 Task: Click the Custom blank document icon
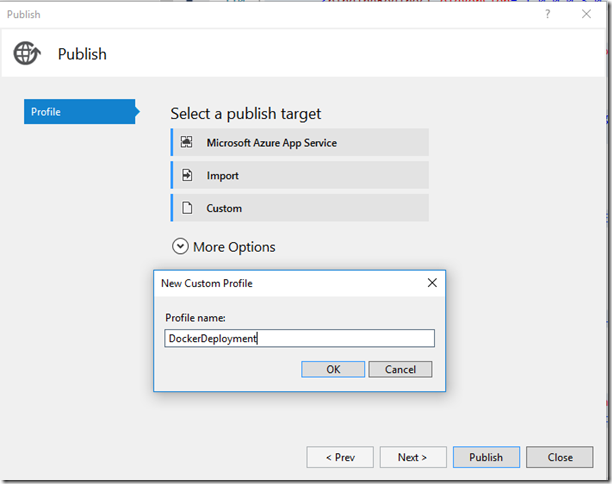[187, 208]
